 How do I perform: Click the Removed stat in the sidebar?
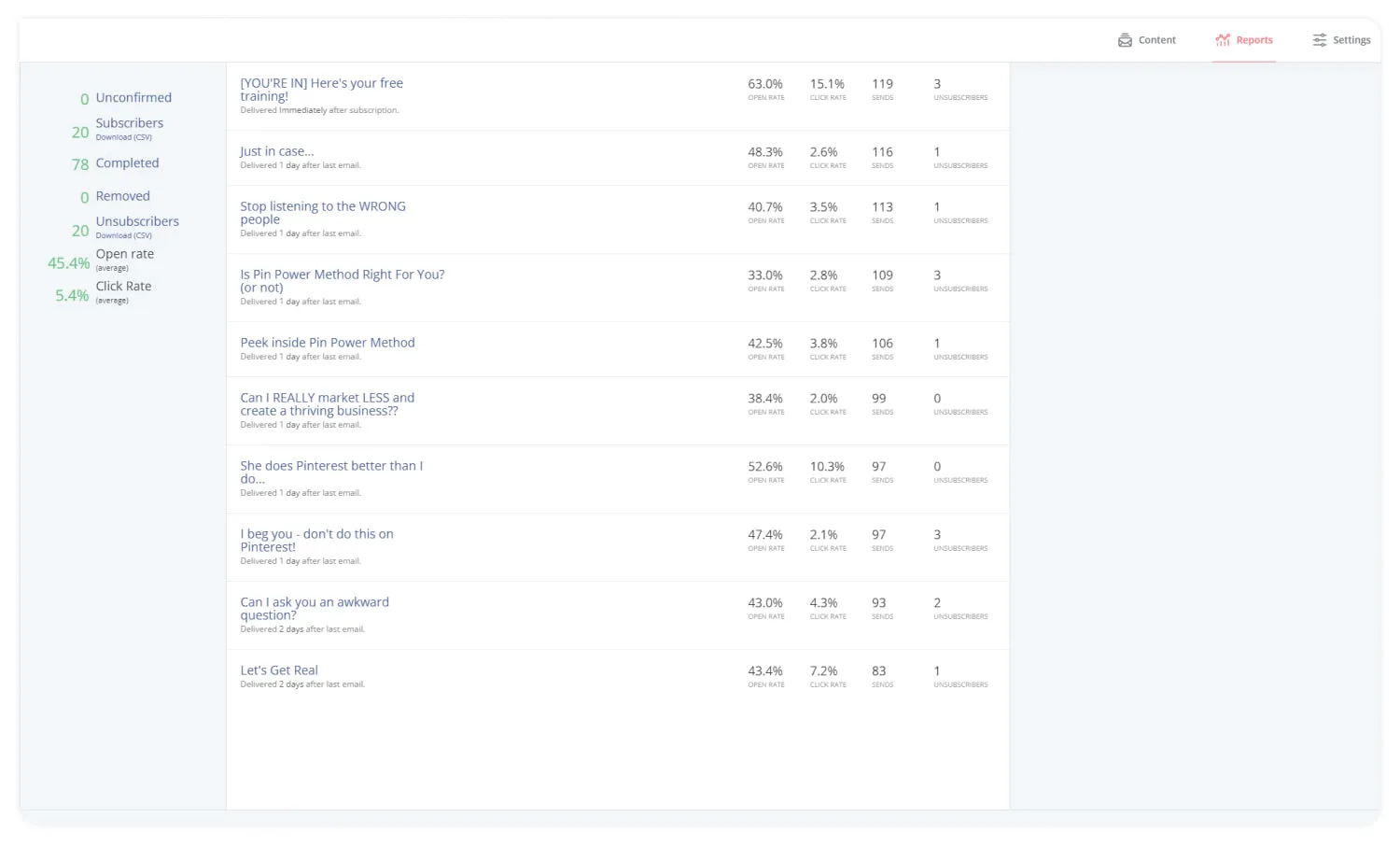pyautogui.click(x=122, y=196)
